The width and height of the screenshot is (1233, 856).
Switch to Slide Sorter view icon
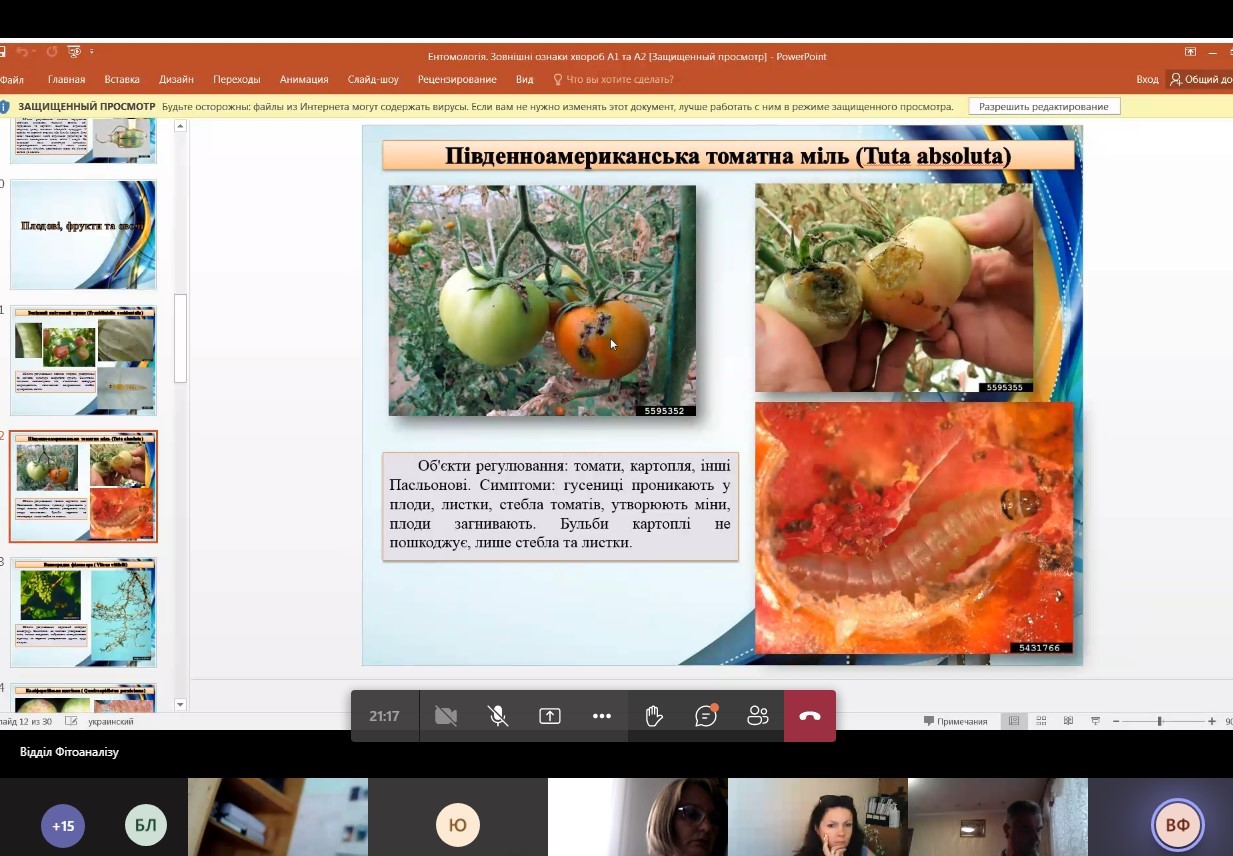(x=1041, y=721)
